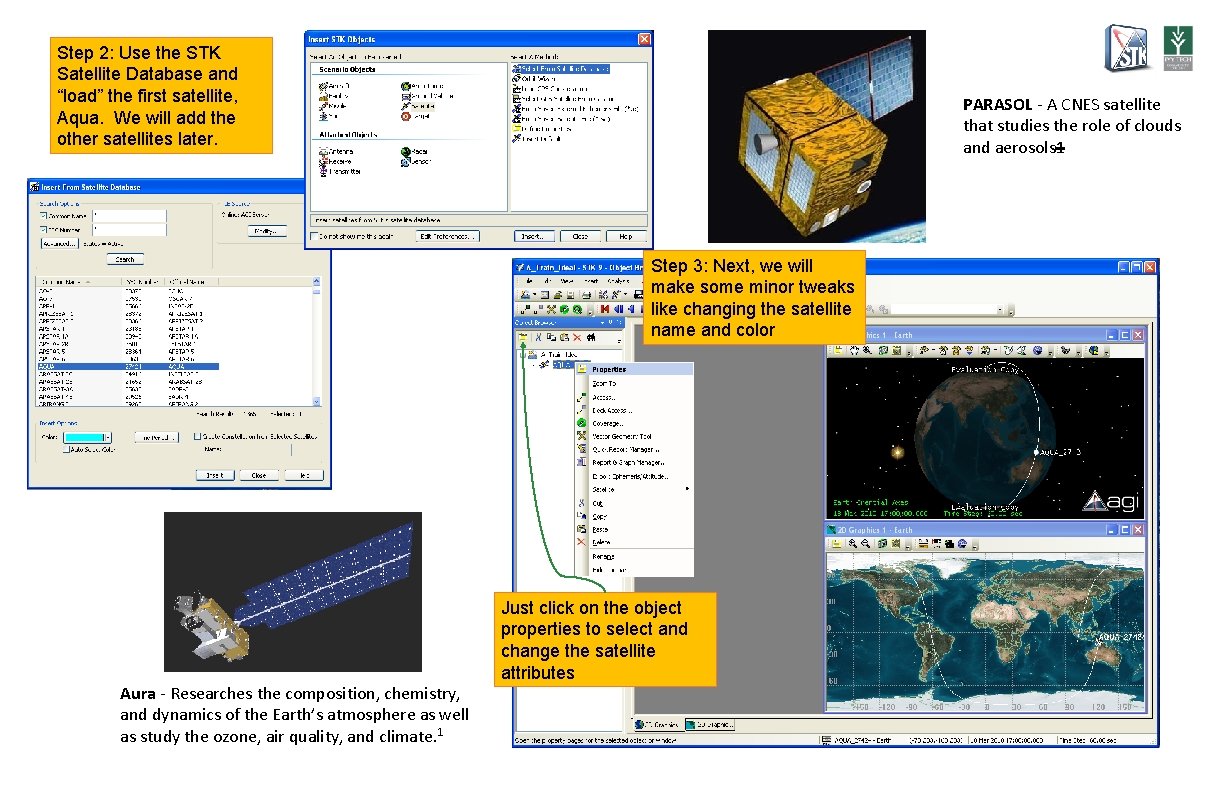Click the Search button in satellite database

pos(125,259)
